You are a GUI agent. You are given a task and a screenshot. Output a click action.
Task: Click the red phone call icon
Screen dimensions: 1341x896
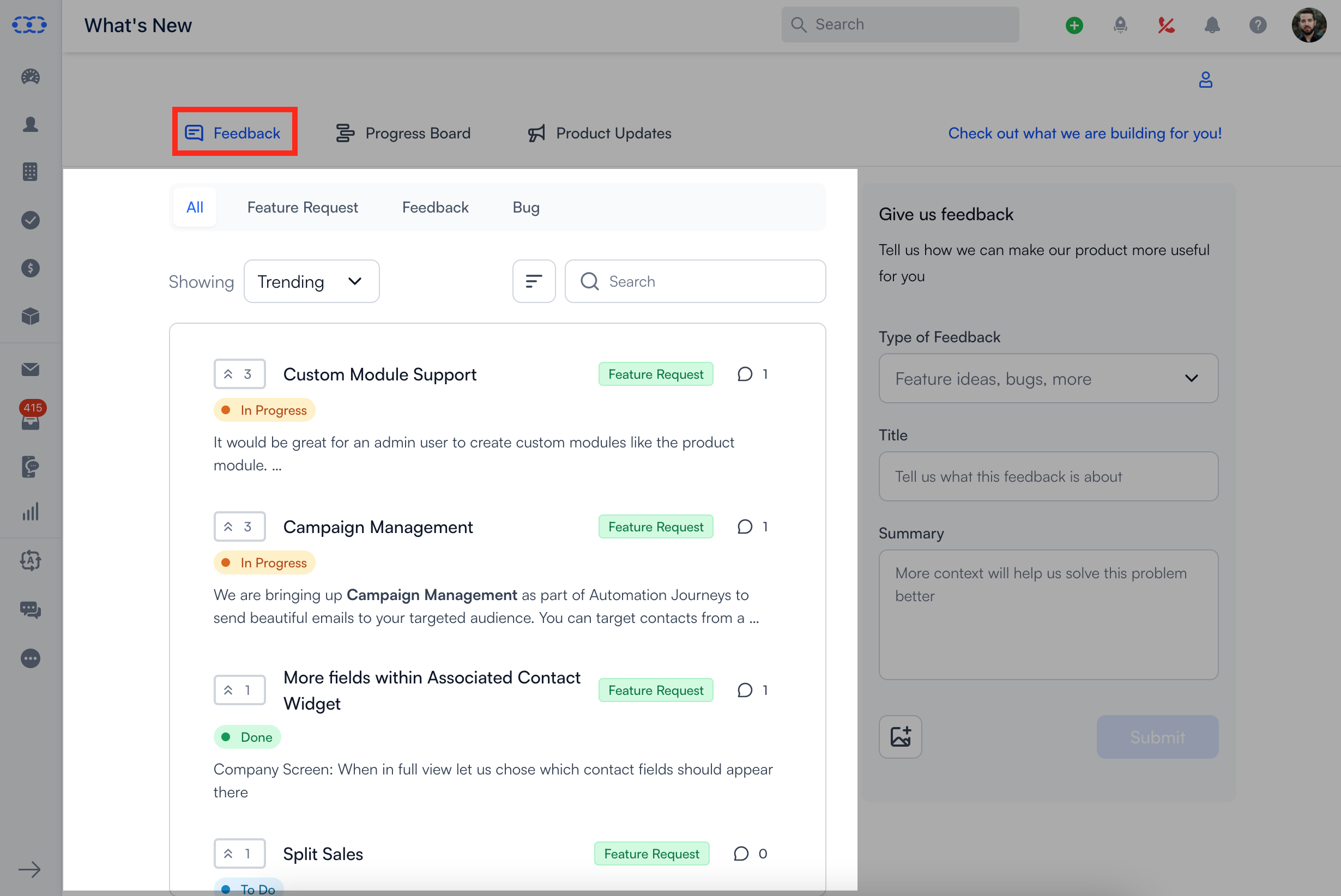[x=1166, y=25]
